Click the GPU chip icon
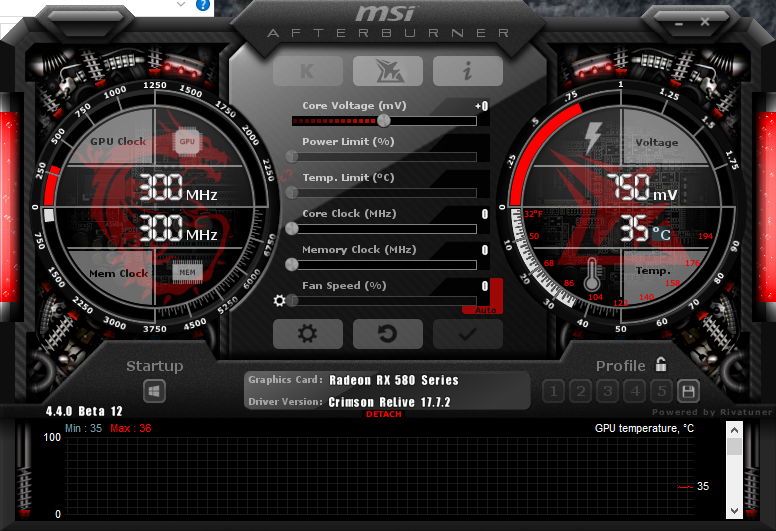Screen dimensions: 776x531 [x=187, y=142]
